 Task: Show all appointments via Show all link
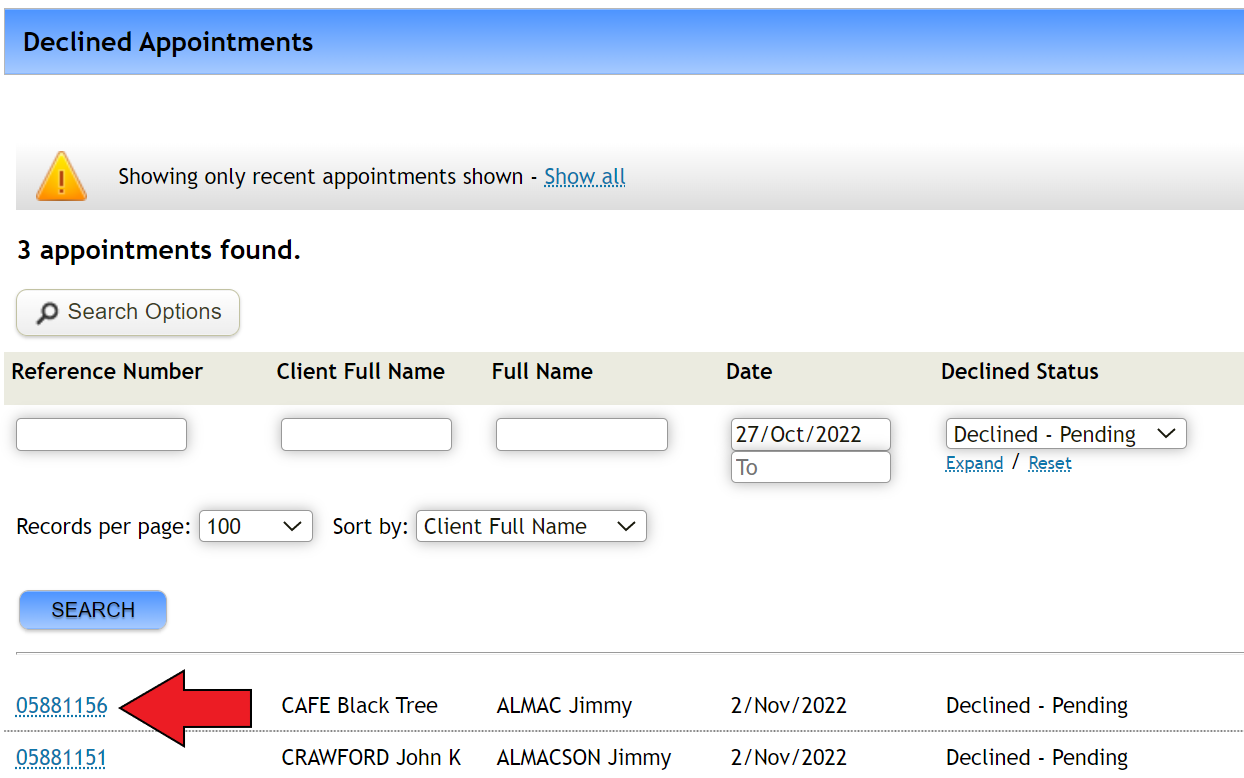coord(584,176)
